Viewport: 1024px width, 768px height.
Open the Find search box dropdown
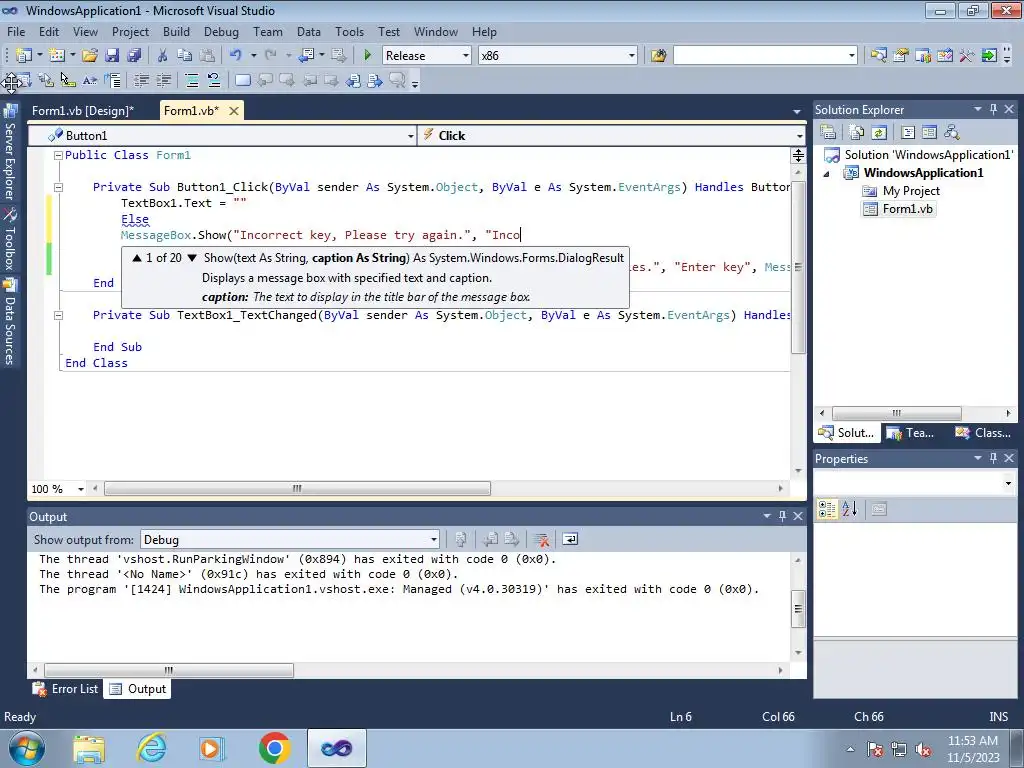click(x=852, y=56)
